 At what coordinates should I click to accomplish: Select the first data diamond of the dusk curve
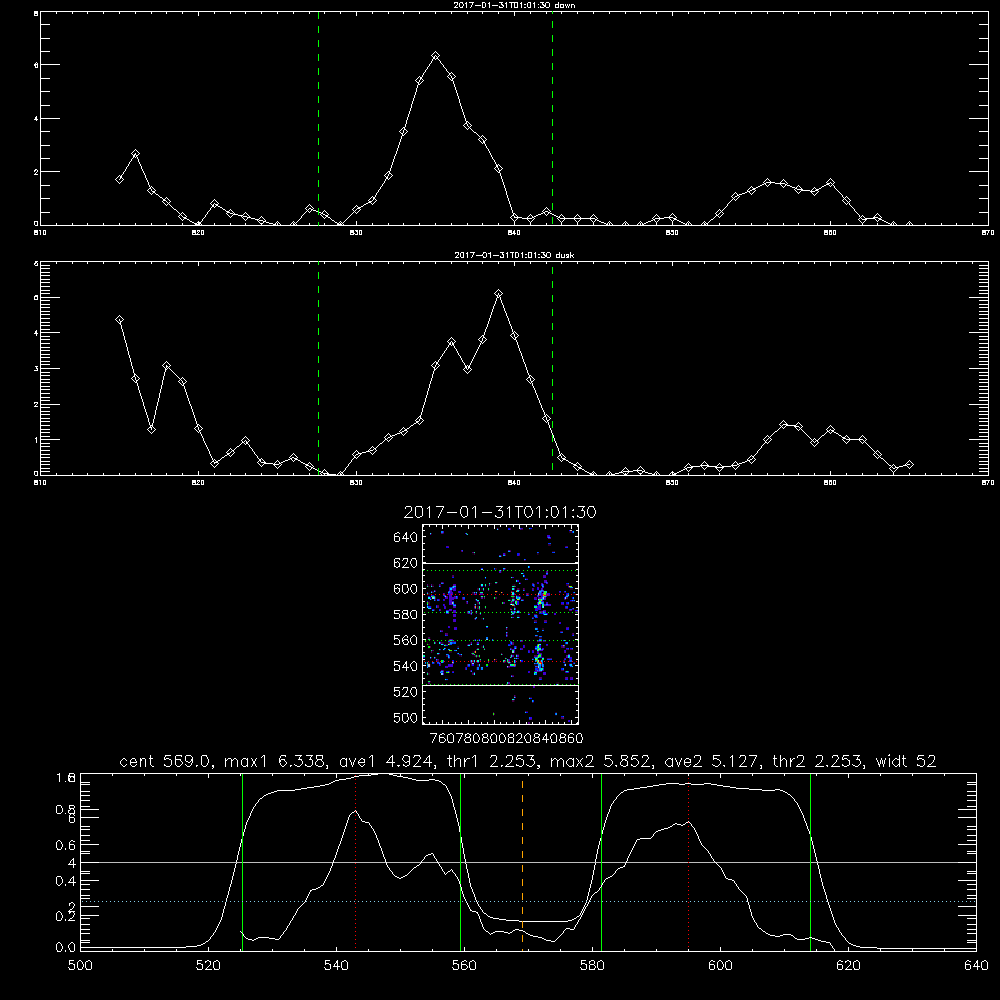[119, 320]
